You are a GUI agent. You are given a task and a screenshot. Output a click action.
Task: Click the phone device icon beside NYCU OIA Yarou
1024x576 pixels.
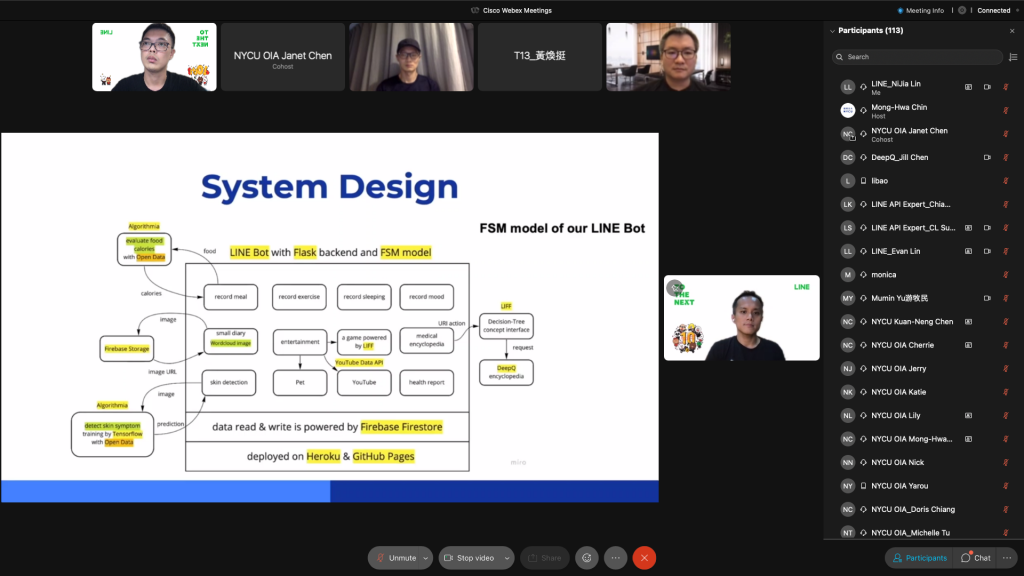(863, 486)
